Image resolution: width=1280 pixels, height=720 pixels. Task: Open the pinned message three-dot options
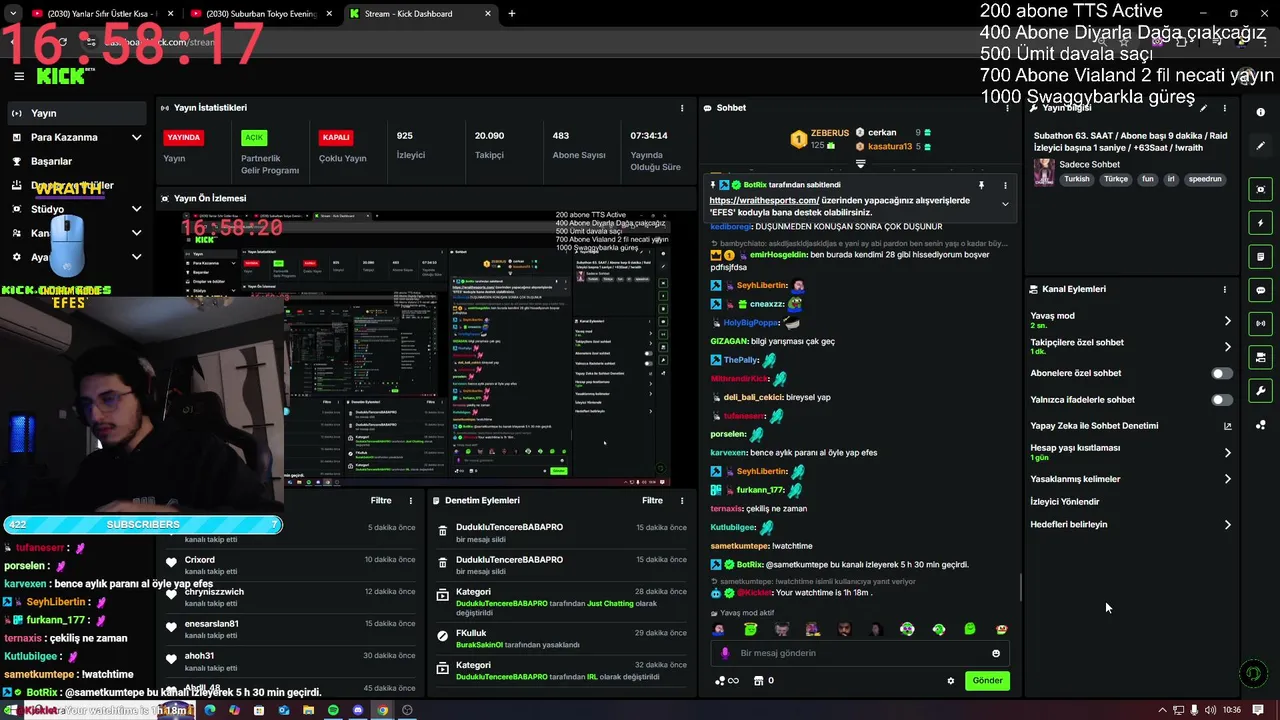tap(1005, 185)
